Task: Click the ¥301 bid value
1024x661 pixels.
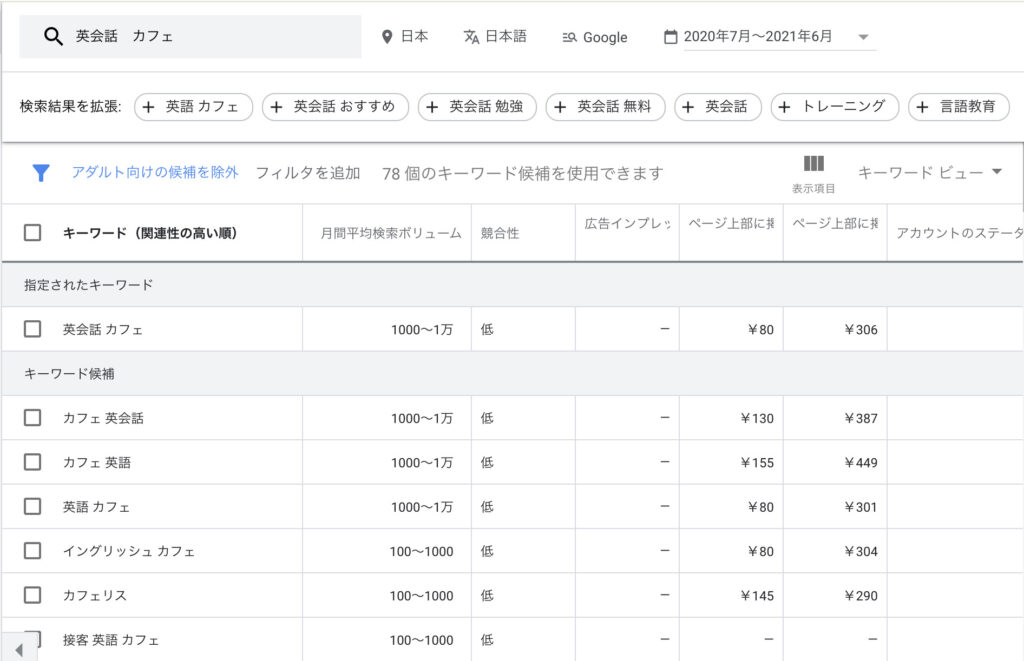Action: (861, 507)
